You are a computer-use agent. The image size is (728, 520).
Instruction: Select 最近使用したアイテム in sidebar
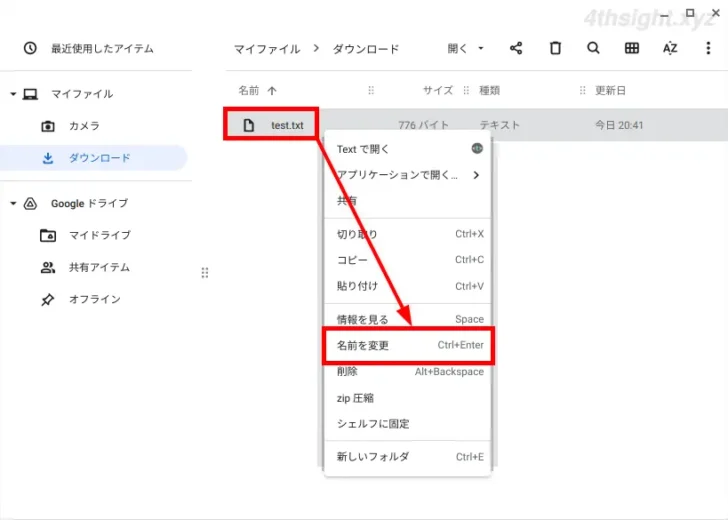pos(102,48)
